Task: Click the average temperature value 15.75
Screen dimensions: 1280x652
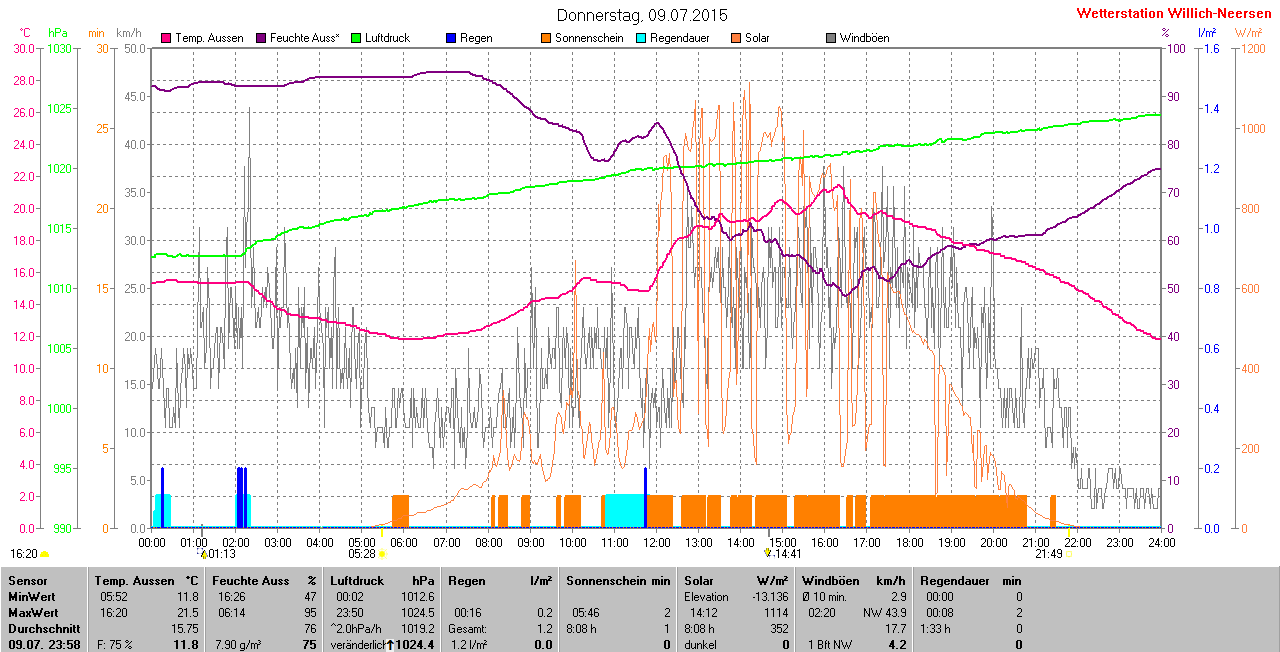Action: click(186, 628)
